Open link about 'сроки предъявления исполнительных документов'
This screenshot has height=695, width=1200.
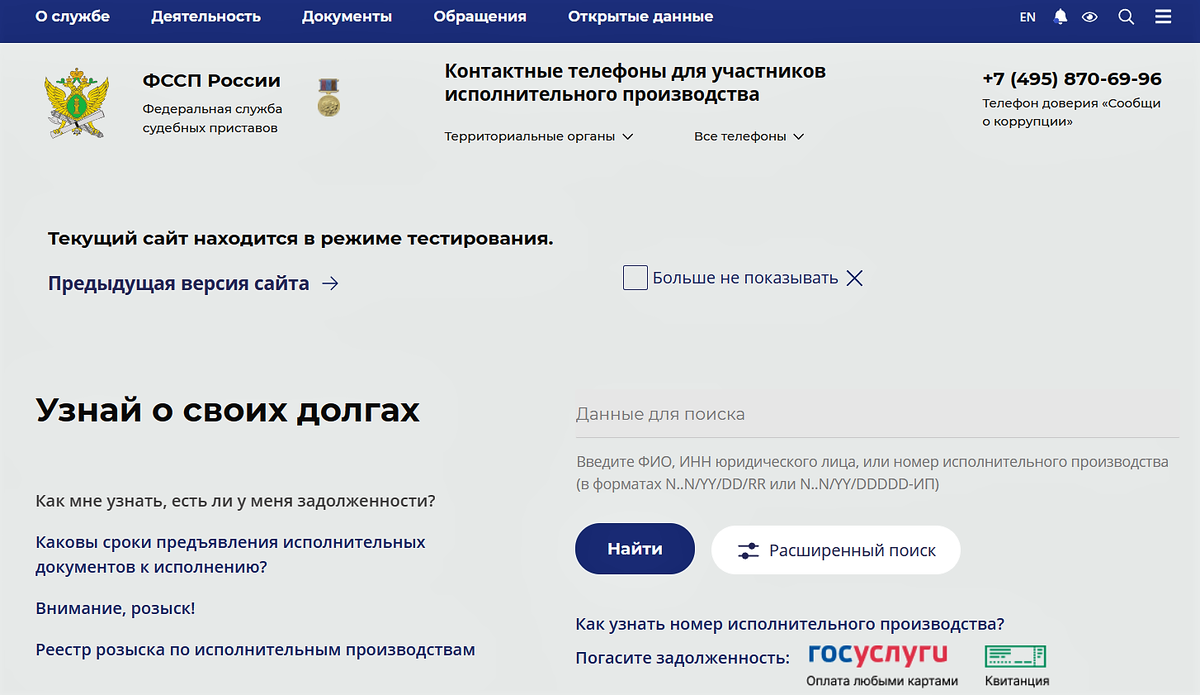[230, 554]
